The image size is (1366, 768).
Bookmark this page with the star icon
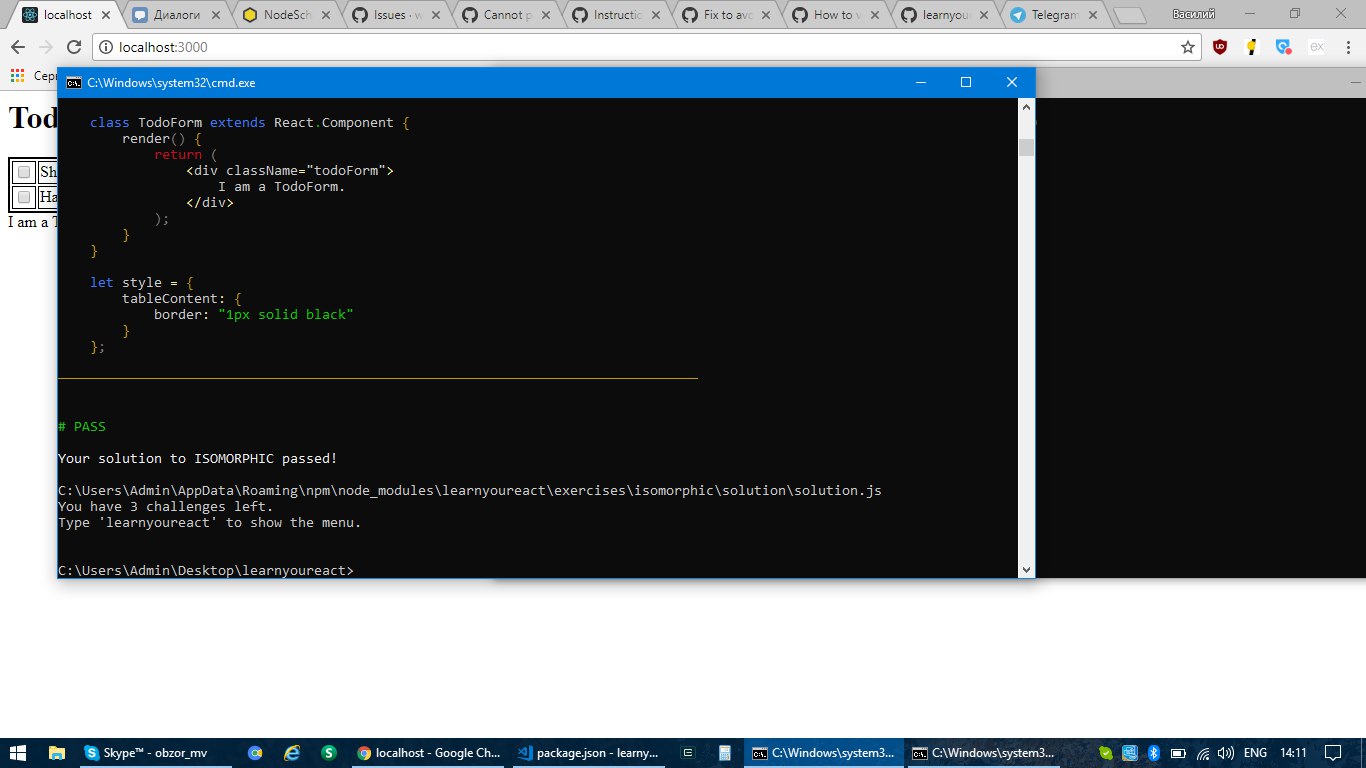1188,47
